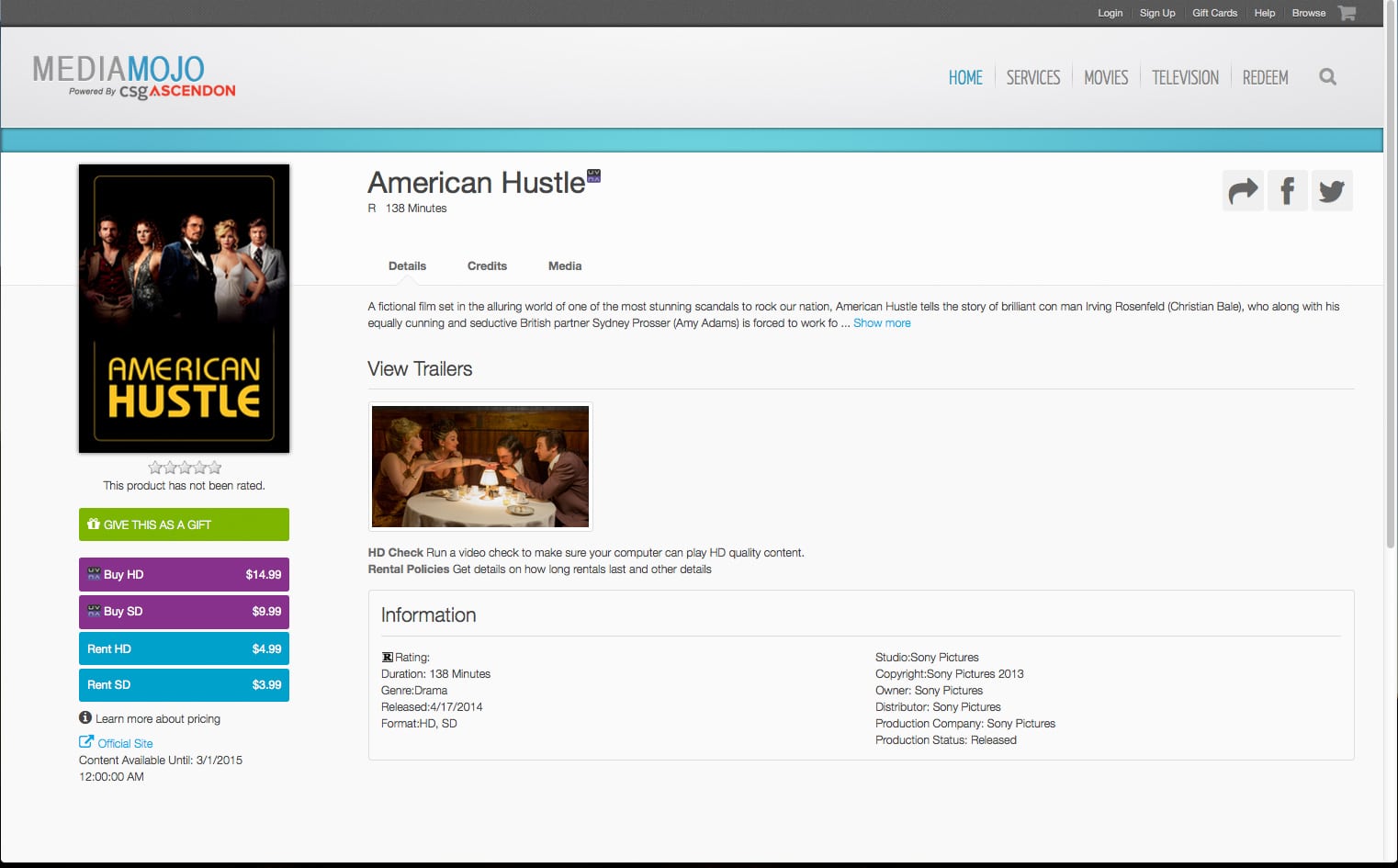Screen dimensions: 1398x868
Task: Switch to the Credits tab
Action: tap(487, 266)
